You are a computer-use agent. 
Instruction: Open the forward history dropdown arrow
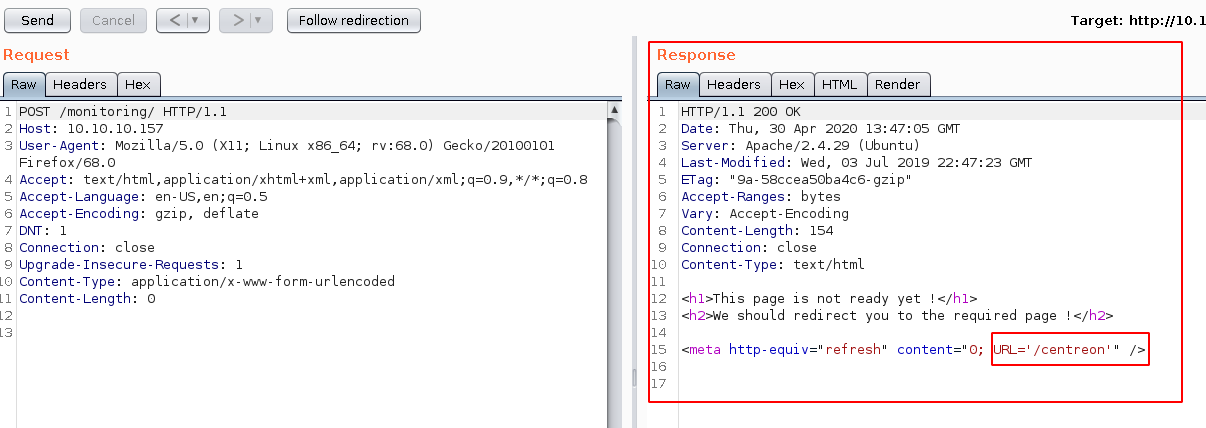pos(258,20)
